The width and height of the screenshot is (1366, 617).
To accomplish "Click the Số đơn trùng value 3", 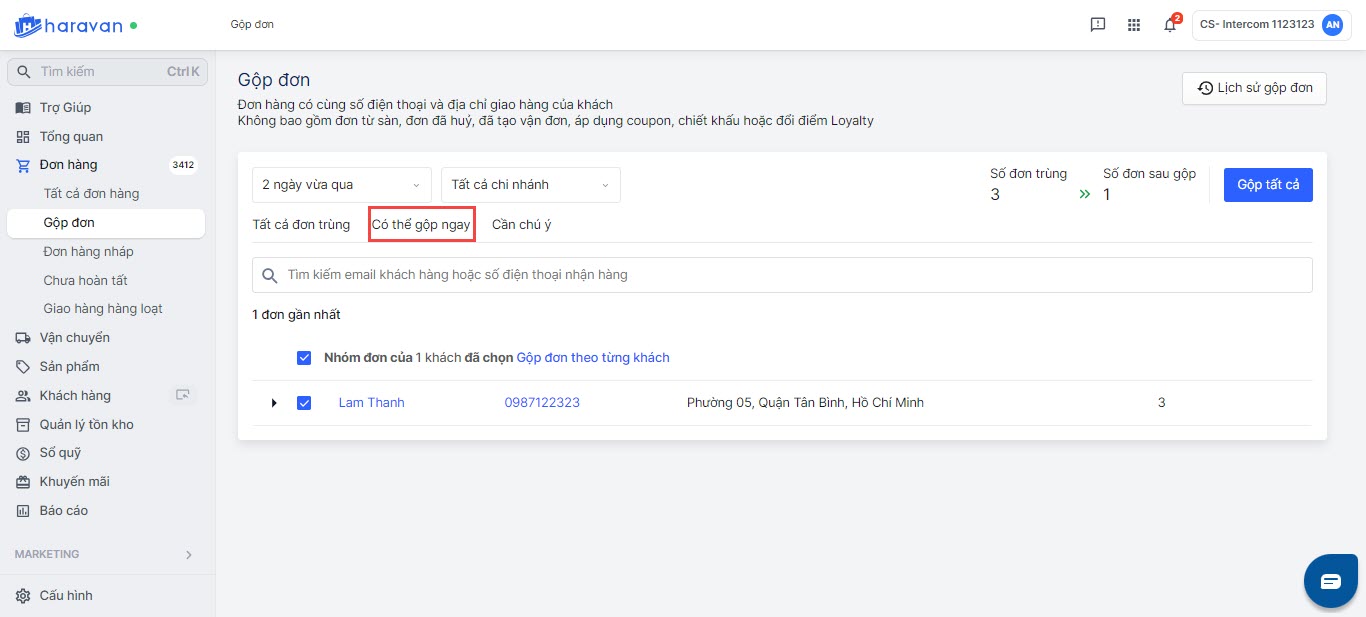I will 995,195.
